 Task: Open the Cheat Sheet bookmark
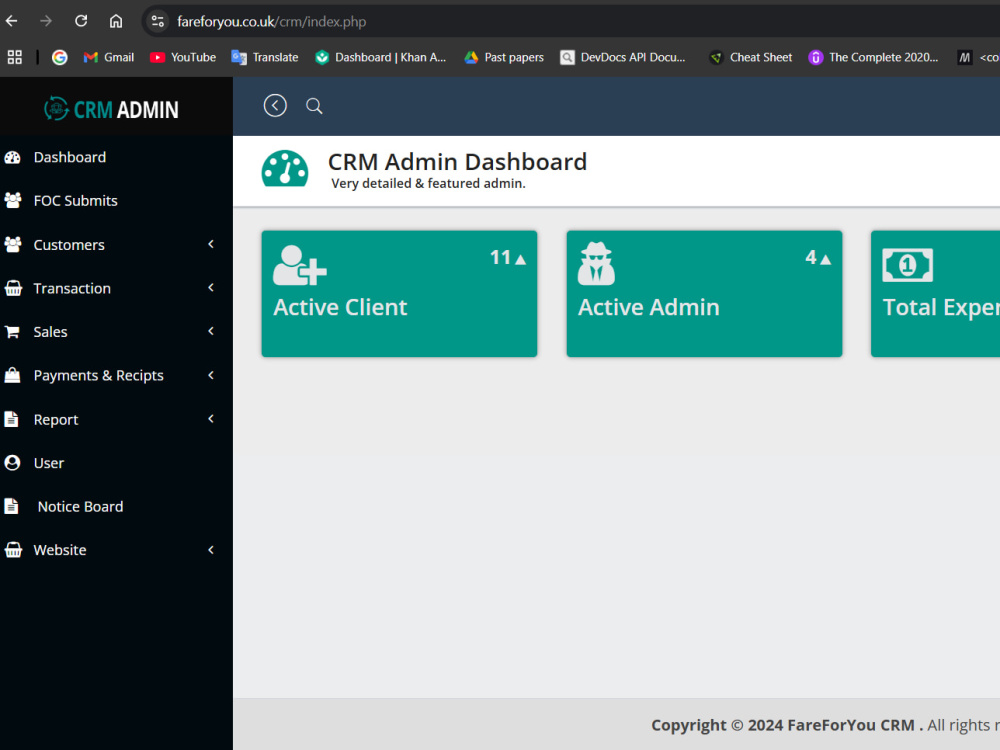[x=751, y=57]
